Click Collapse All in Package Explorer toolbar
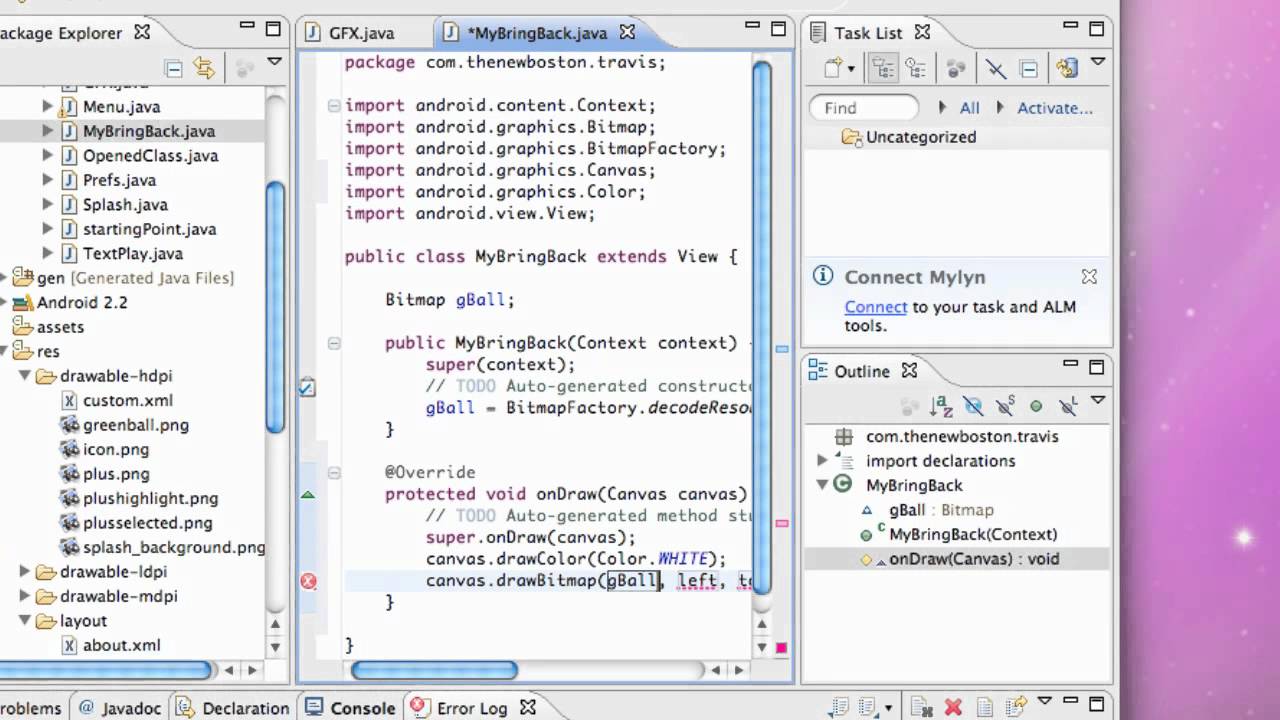The width and height of the screenshot is (1280, 720). [x=174, y=68]
